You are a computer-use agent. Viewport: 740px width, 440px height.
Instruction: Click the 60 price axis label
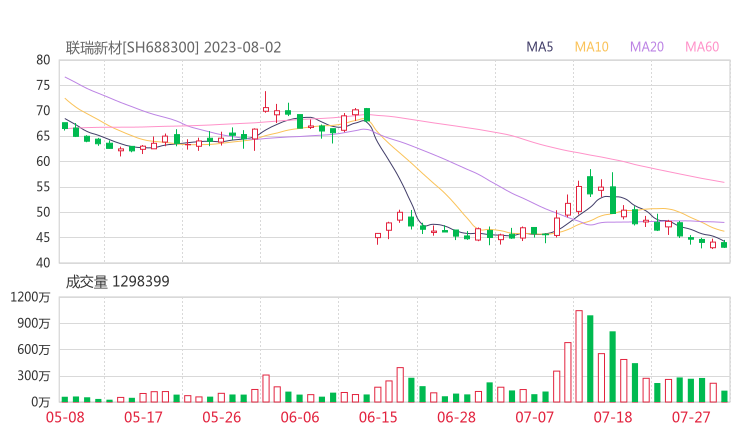43,161
